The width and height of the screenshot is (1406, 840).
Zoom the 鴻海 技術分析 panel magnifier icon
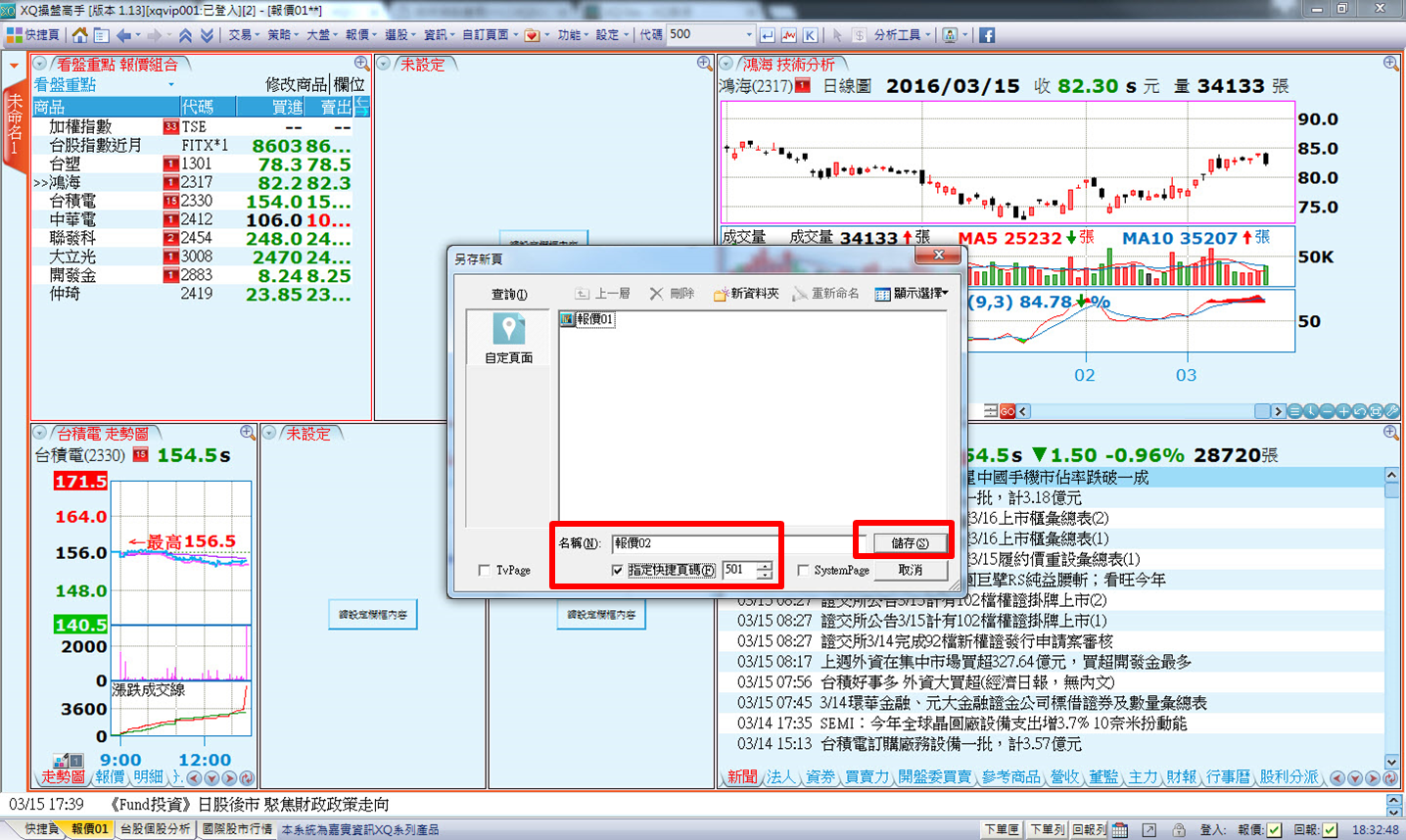point(1390,64)
